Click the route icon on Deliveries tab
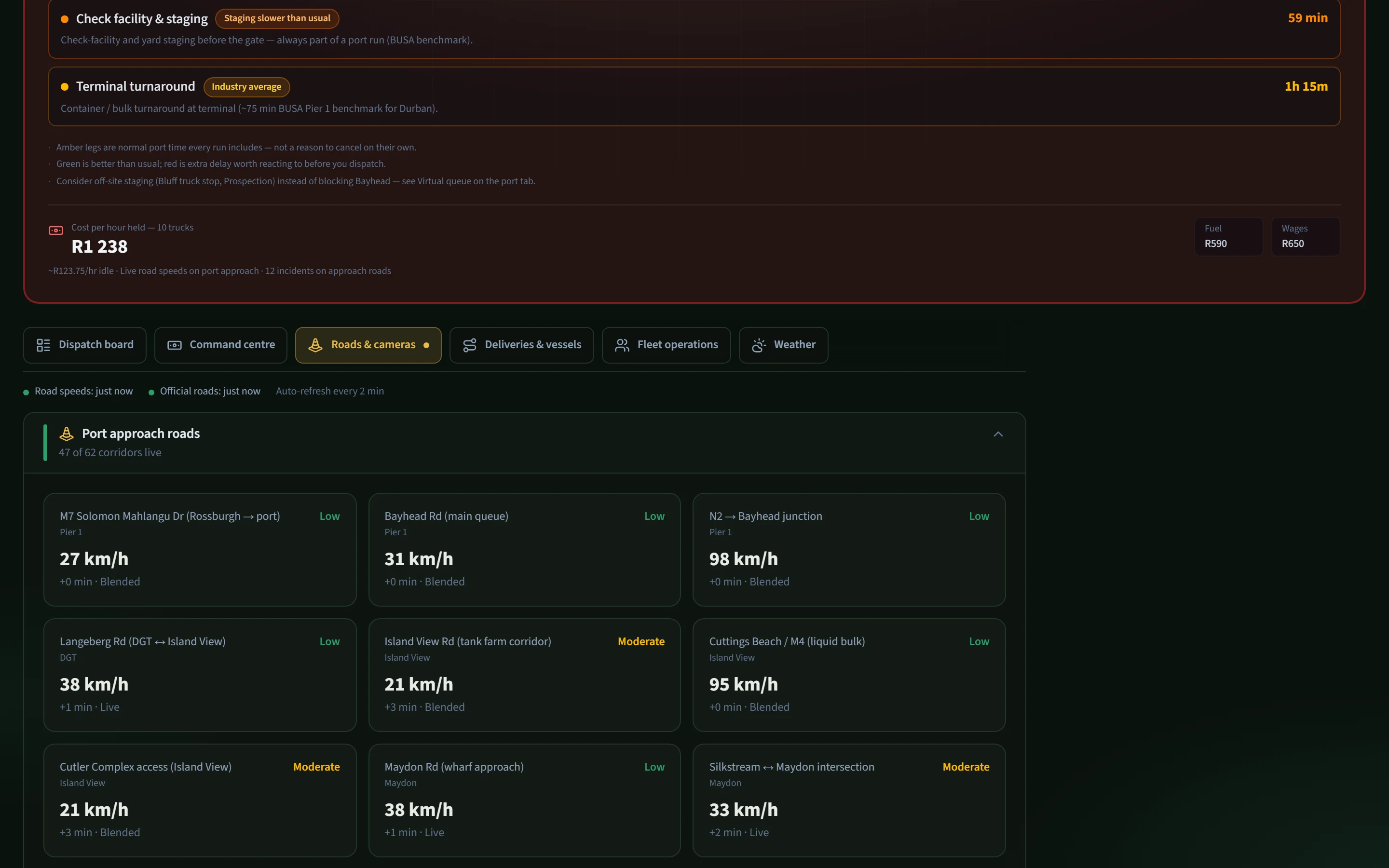The width and height of the screenshot is (1389, 868). point(469,345)
